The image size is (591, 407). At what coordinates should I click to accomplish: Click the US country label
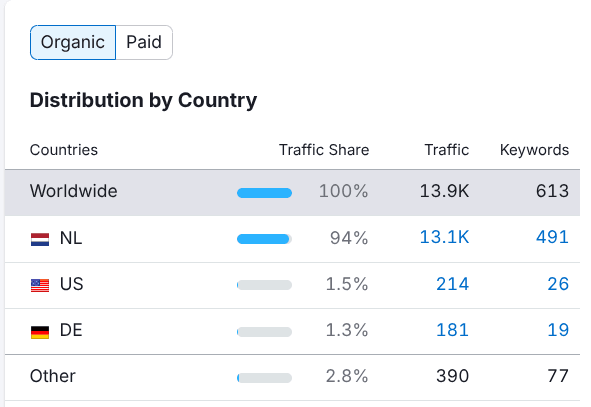(x=71, y=284)
